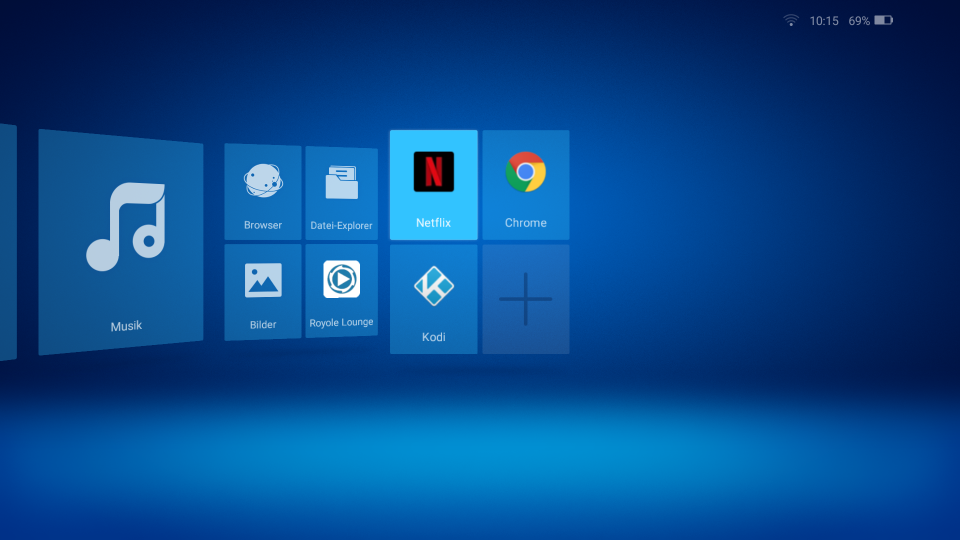
Task: Click the 10:15 clock display
Action: [824, 20]
